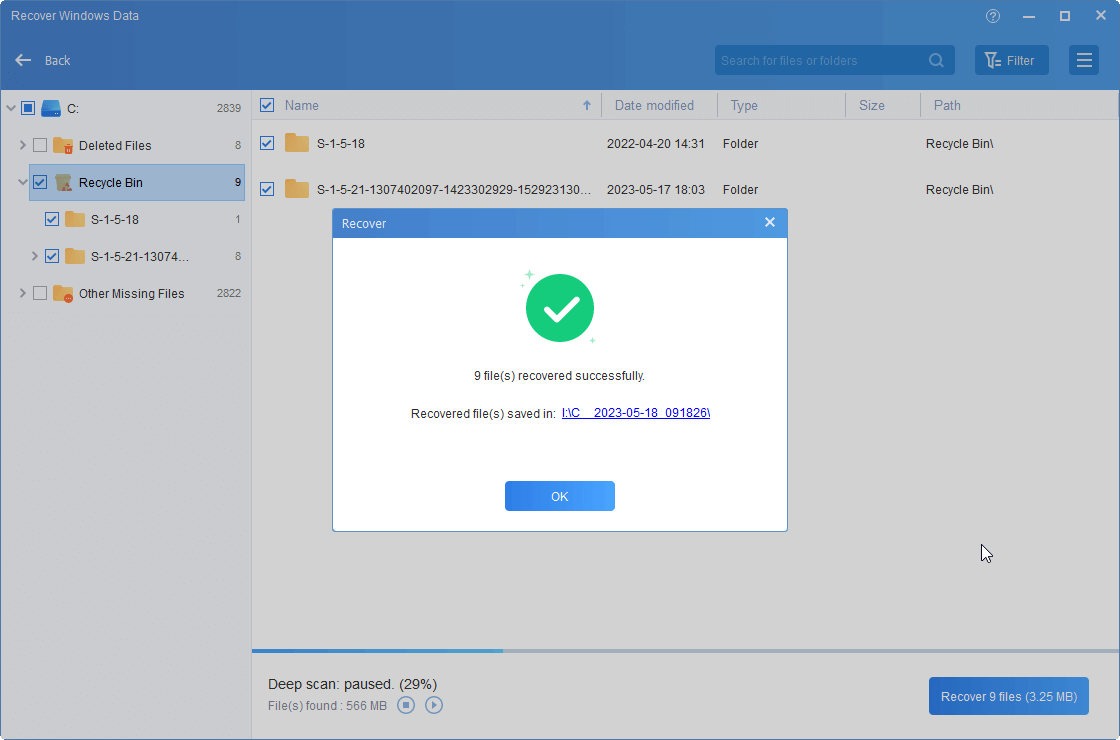Screen dimensions: 1120x740
Task: Toggle the C: drive checkbox
Action: (x=28, y=108)
